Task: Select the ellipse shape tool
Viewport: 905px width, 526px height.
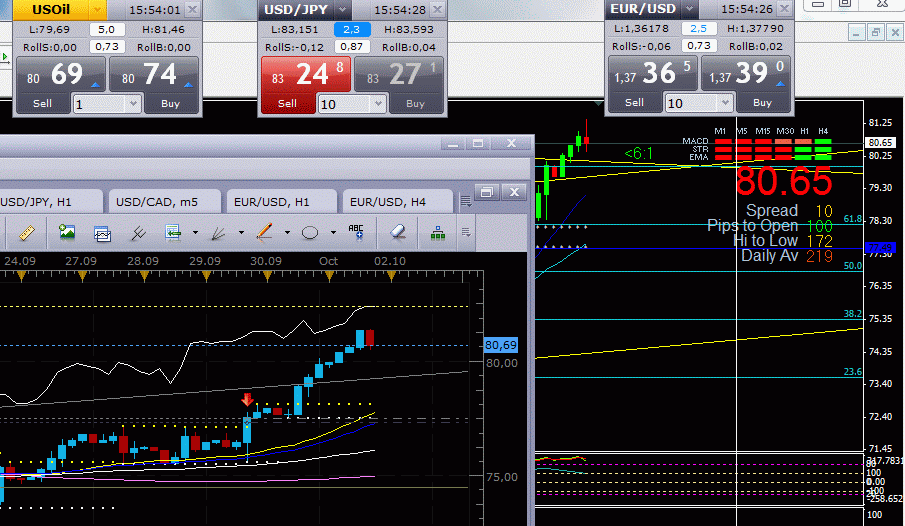Action: pyautogui.click(x=310, y=233)
